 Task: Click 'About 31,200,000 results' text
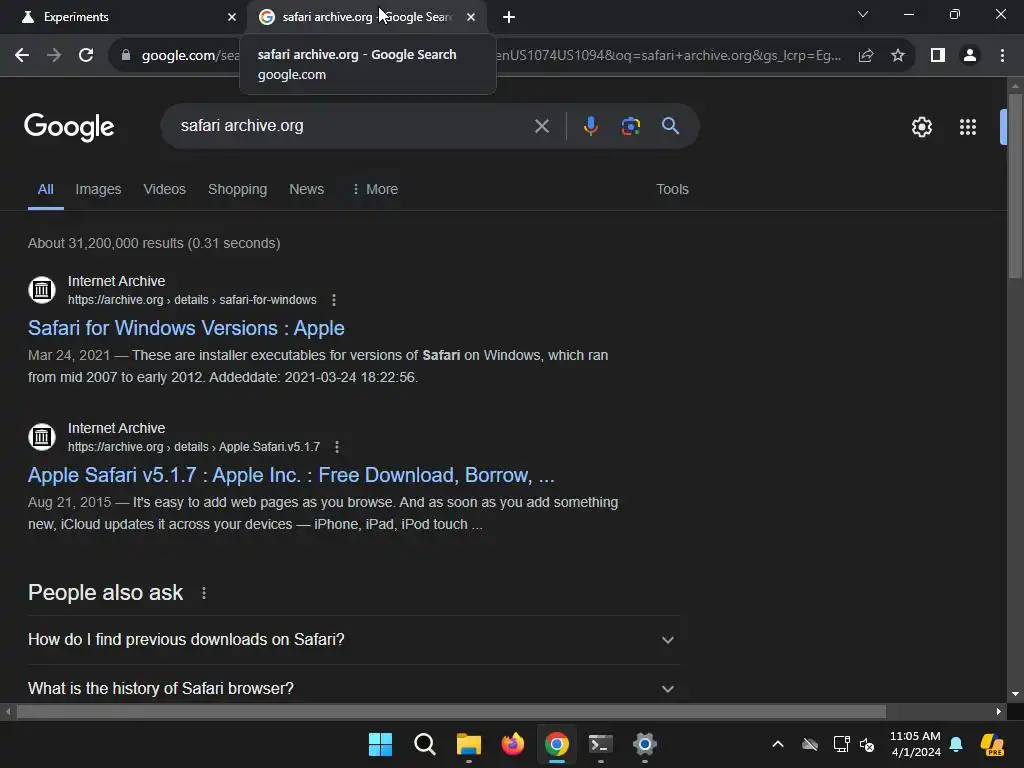106,244
